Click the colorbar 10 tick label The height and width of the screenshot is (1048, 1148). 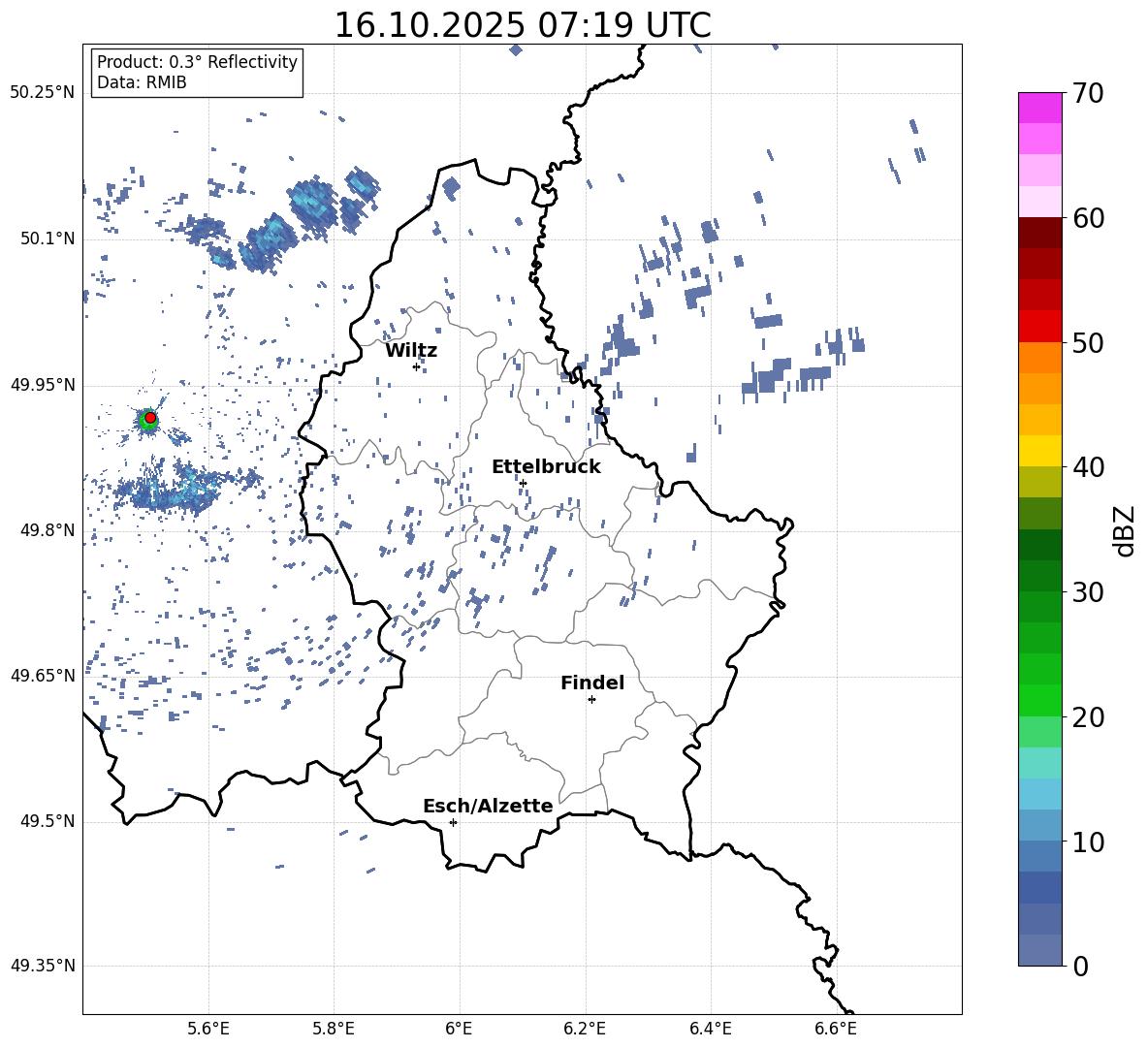(x=1088, y=842)
